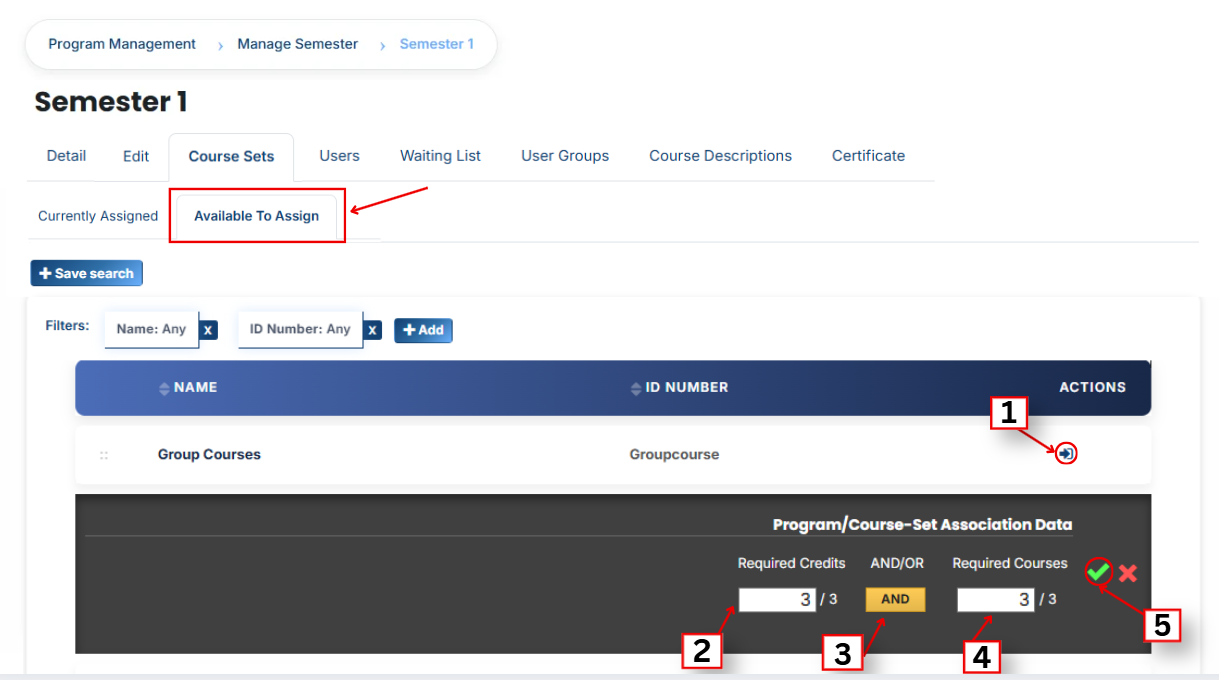This screenshot has width=1219, height=680.
Task: Remove the ID Number: Any filter
Action: pos(372,330)
